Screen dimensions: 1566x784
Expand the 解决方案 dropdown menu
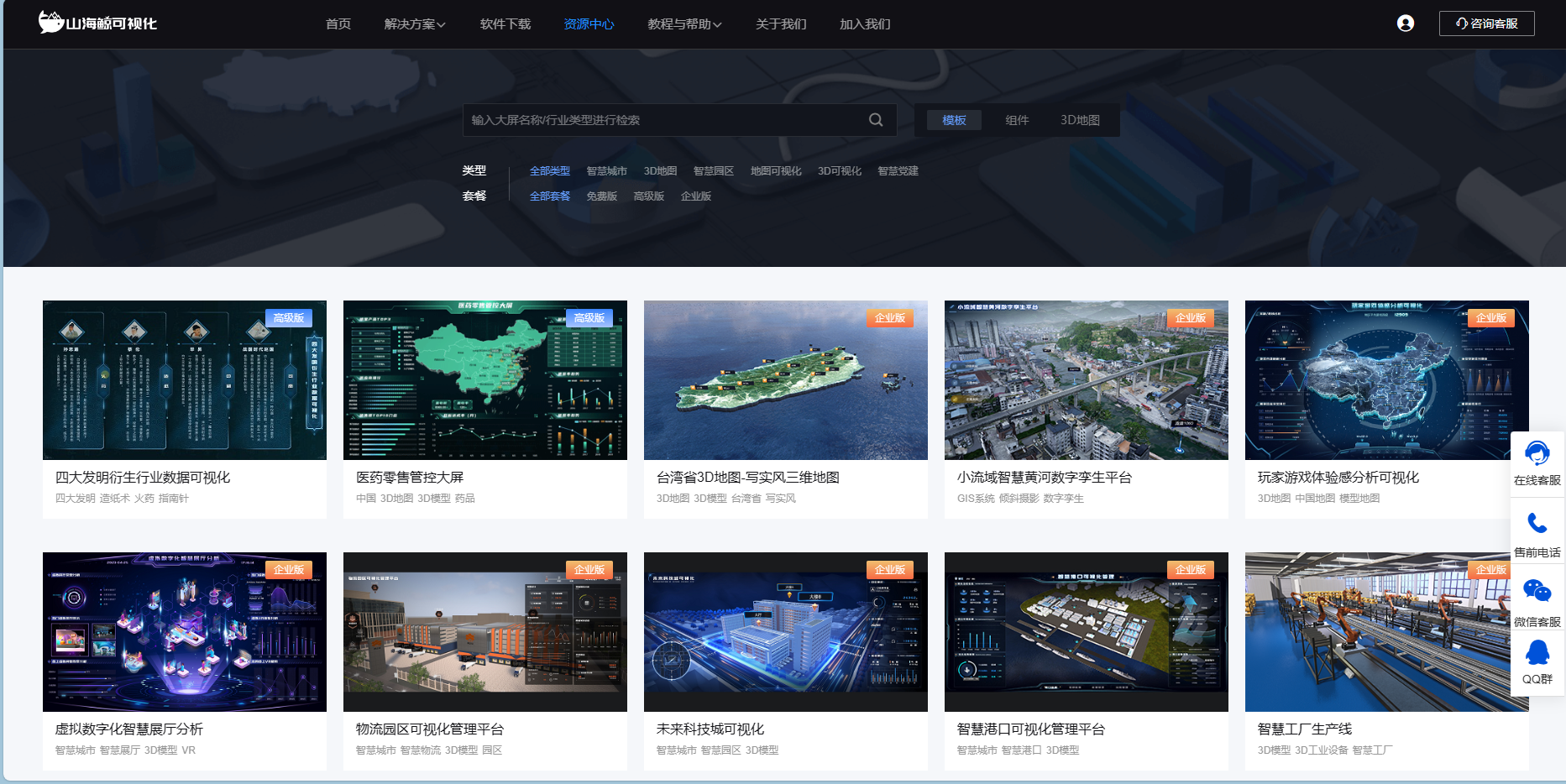pos(415,24)
